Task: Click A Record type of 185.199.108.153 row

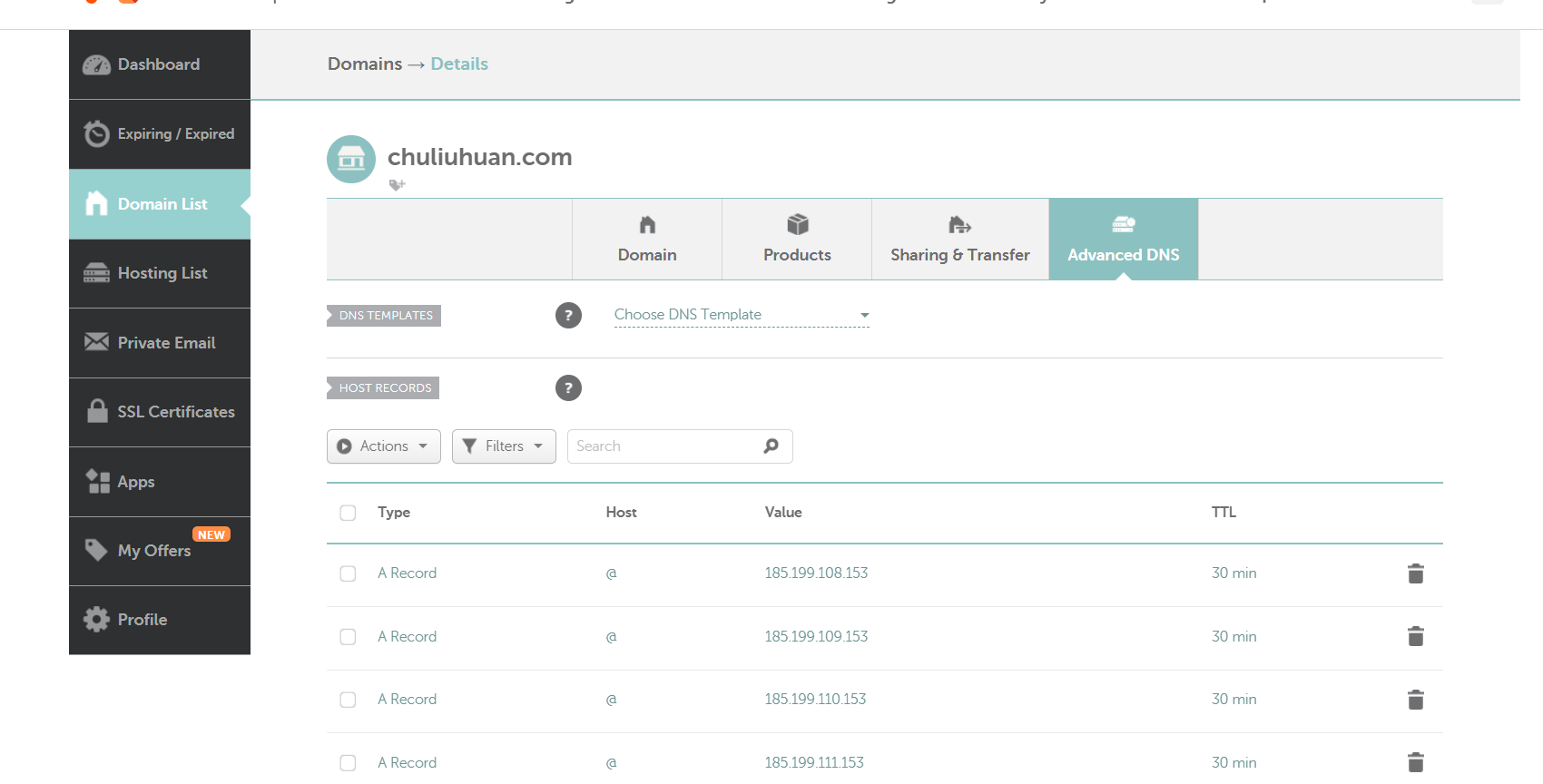Action: tap(408, 573)
